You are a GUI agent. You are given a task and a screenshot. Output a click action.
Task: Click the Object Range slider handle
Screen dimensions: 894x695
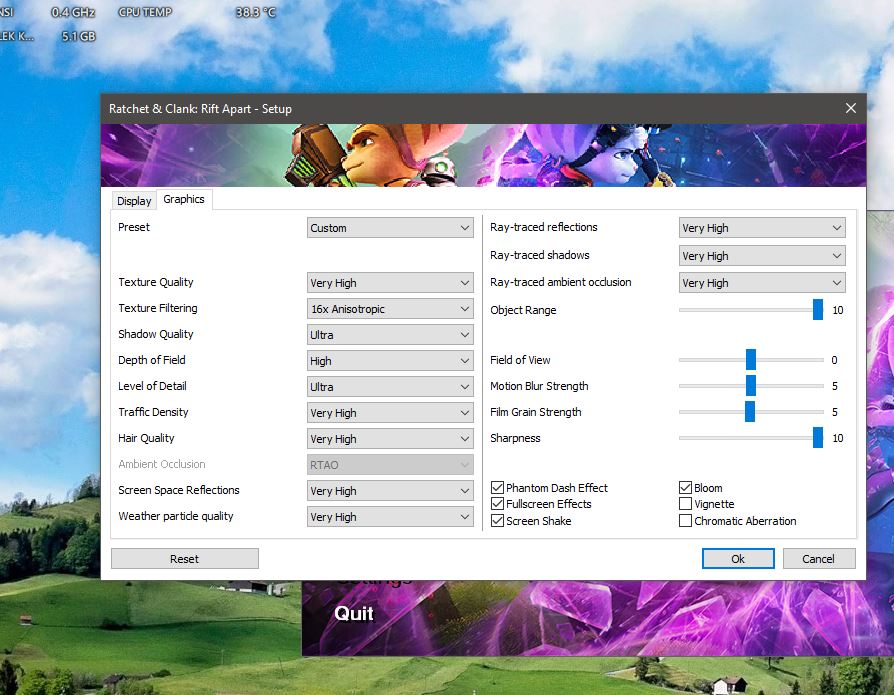point(818,310)
